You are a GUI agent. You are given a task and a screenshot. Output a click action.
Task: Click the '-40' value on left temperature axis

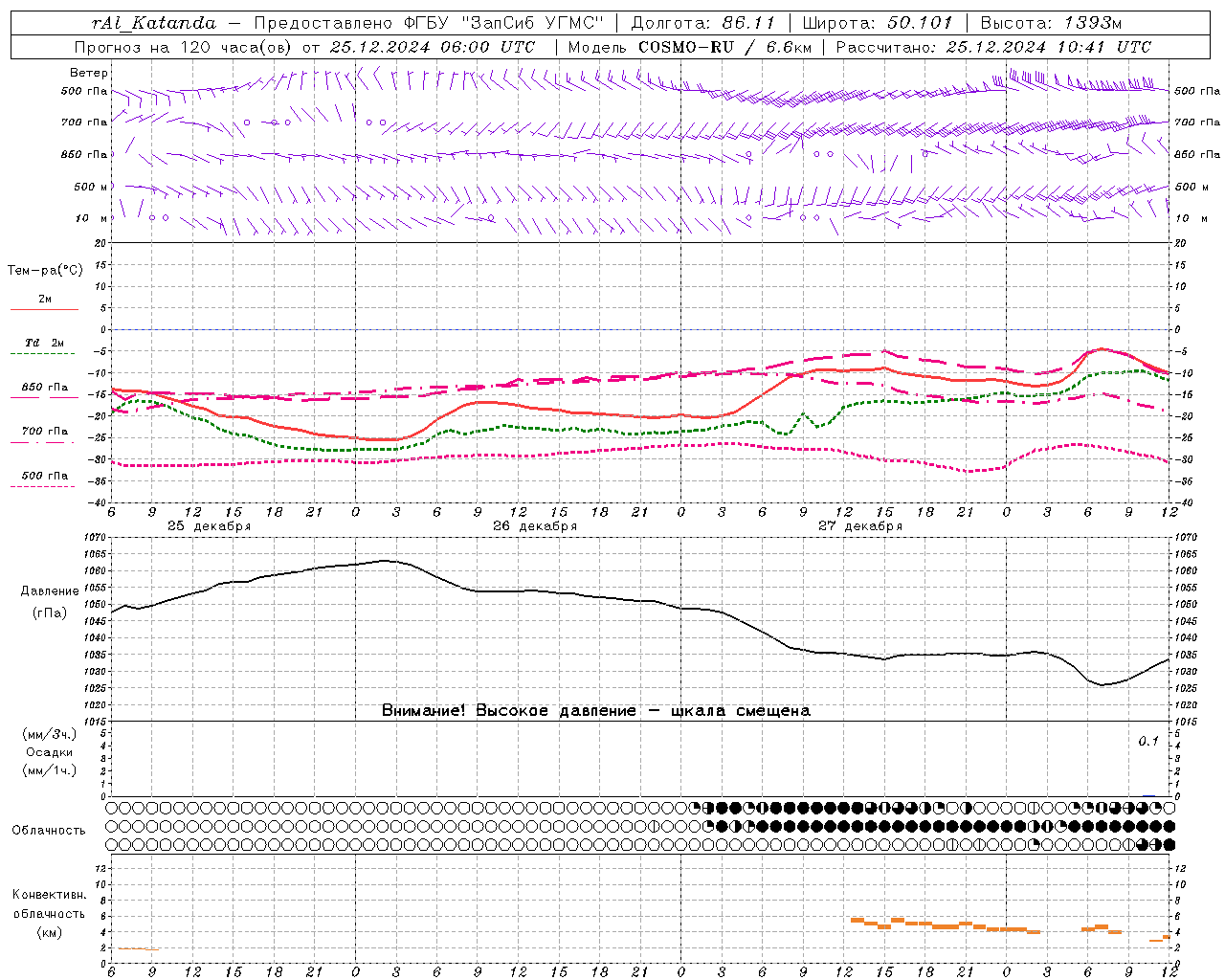pyautogui.click(x=98, y=502)
